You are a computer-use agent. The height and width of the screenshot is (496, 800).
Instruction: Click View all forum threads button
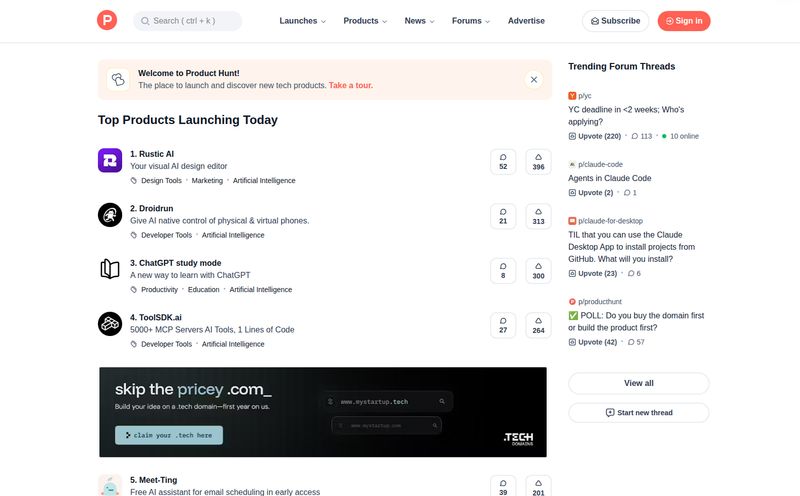(x=639, y=383)
